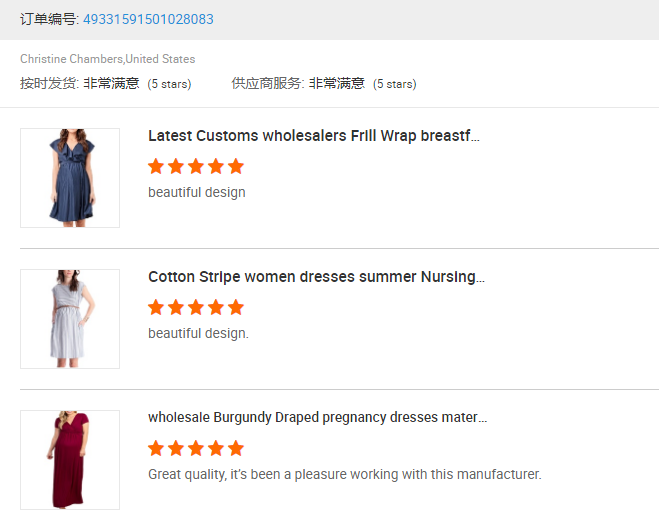Click fifth star of Frill Wrap dress rating
Viewport: 659px width, 529px height.
tap(236, 166)
